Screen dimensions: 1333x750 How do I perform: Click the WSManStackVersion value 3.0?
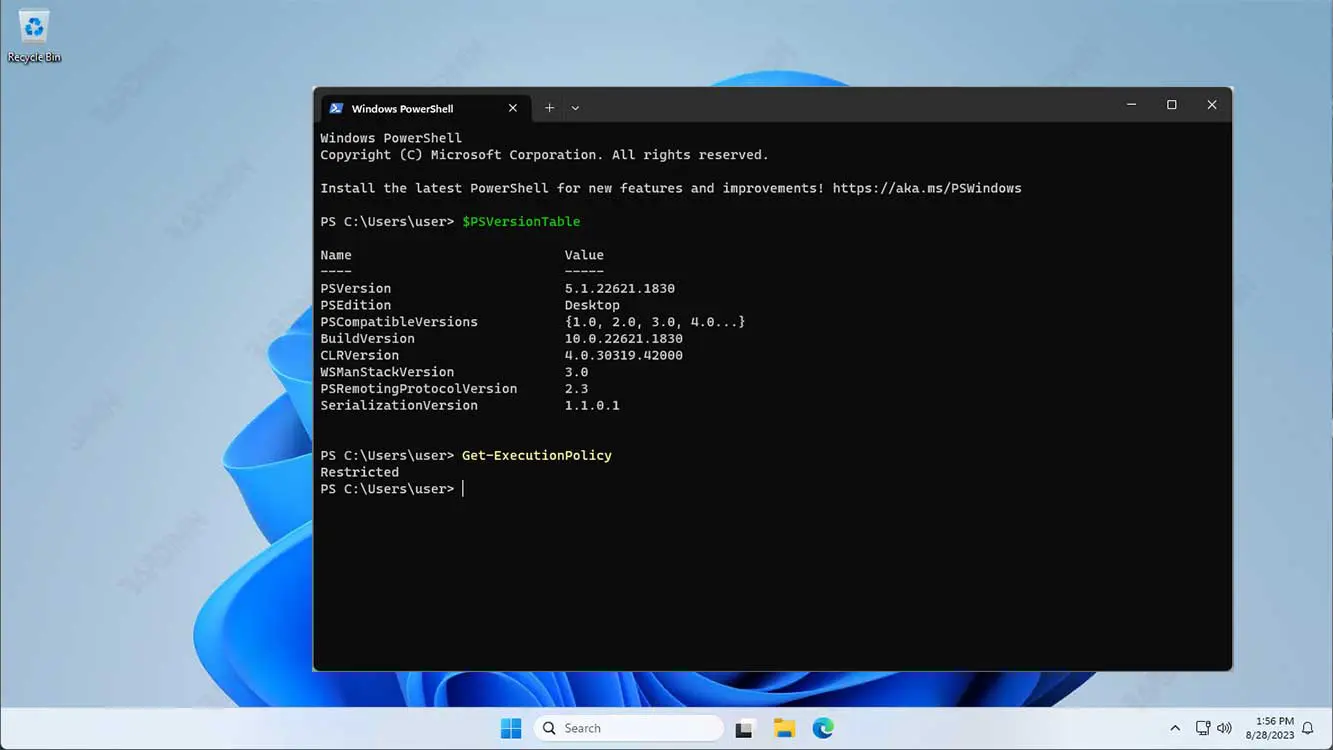577,372
